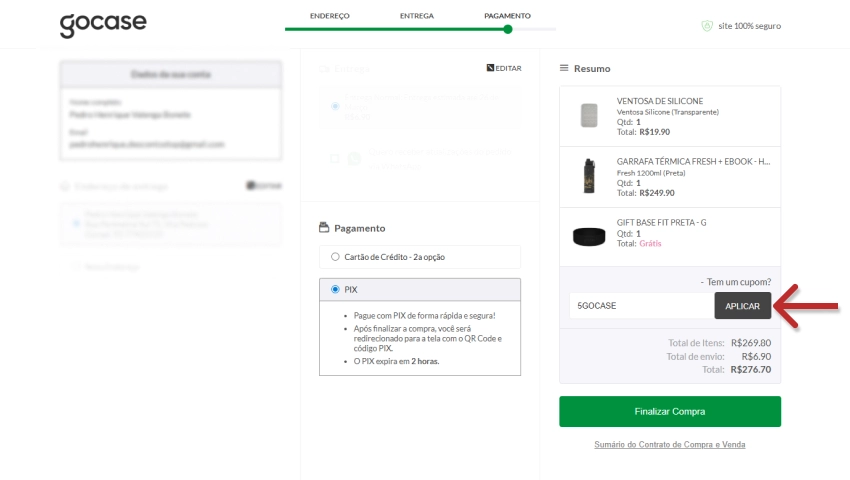Screen dimensions: 850x480
Task: Click the coupon field containing 5GOCASE
Action: [x=642, y=306]
